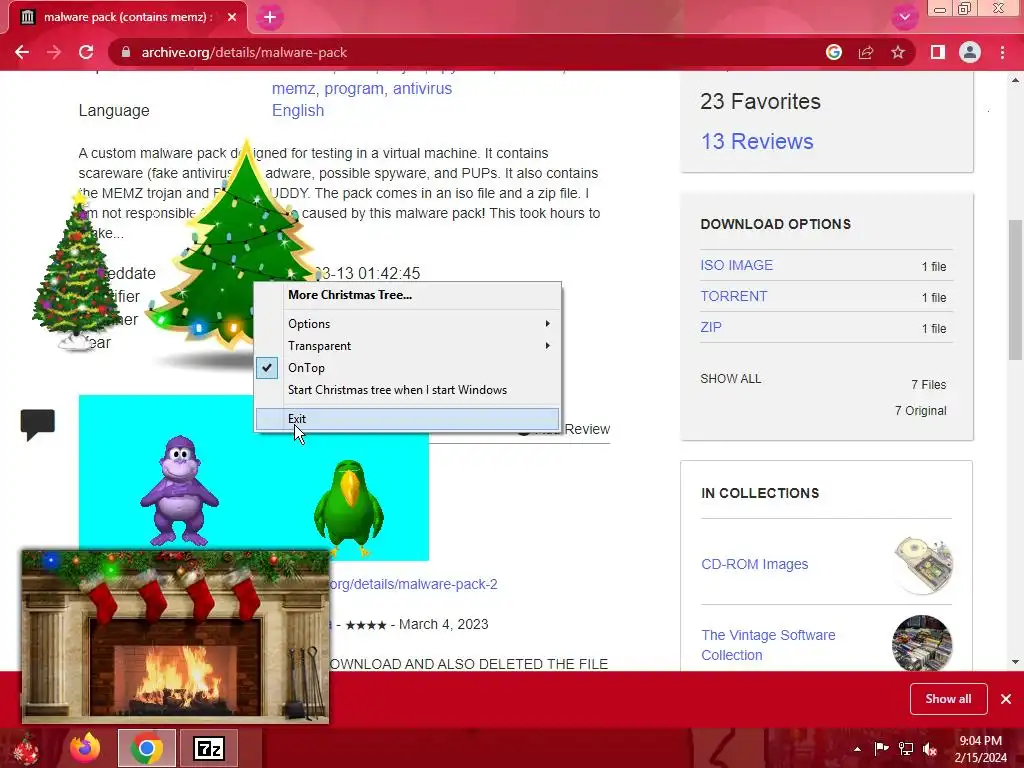This screenshot has height=768, width=1024.
Task: Download the ZIP option
Action: point(711,327)
